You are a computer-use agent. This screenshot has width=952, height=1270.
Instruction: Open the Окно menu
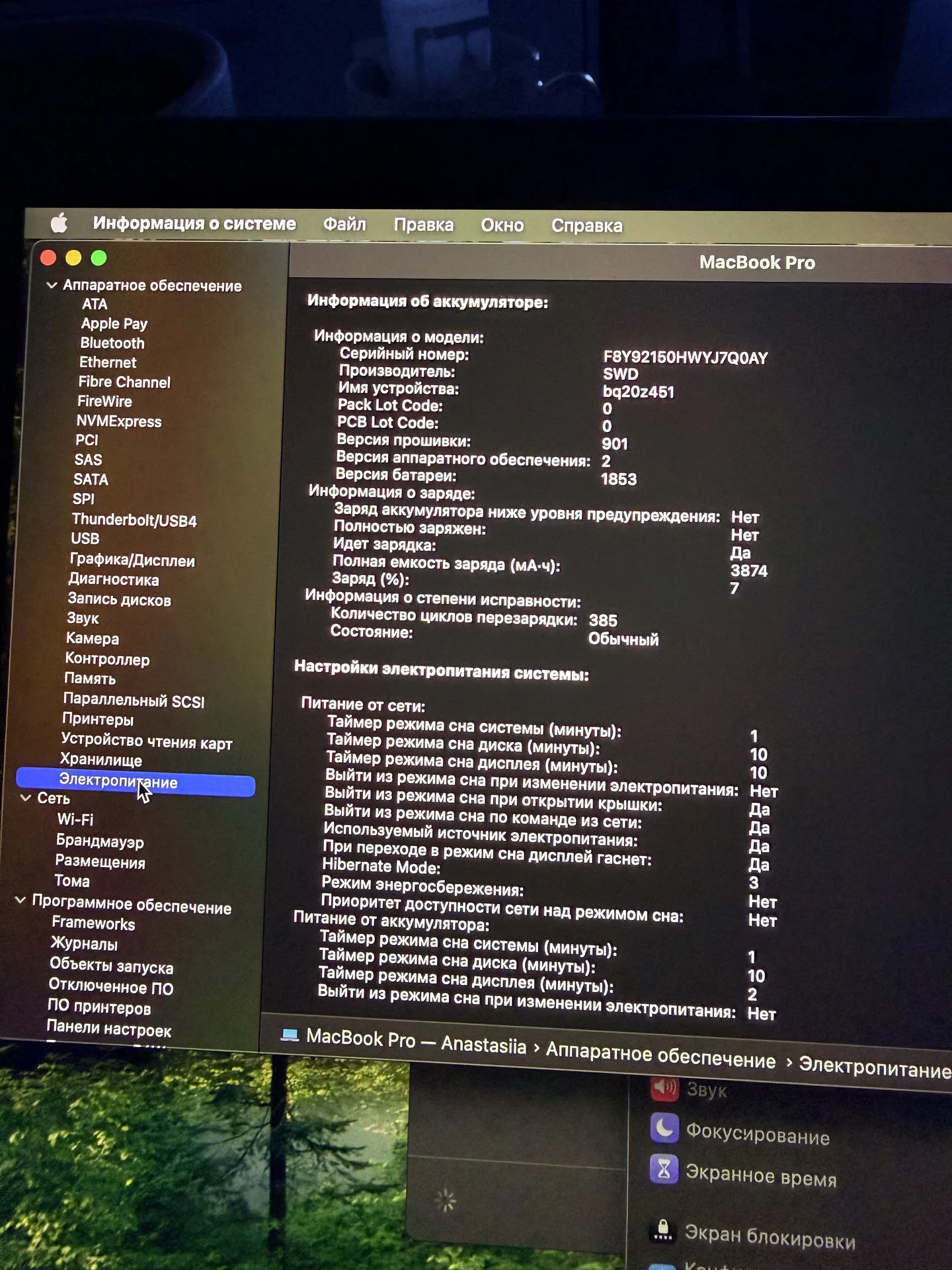pyautogui.click(x=502, y=226)
